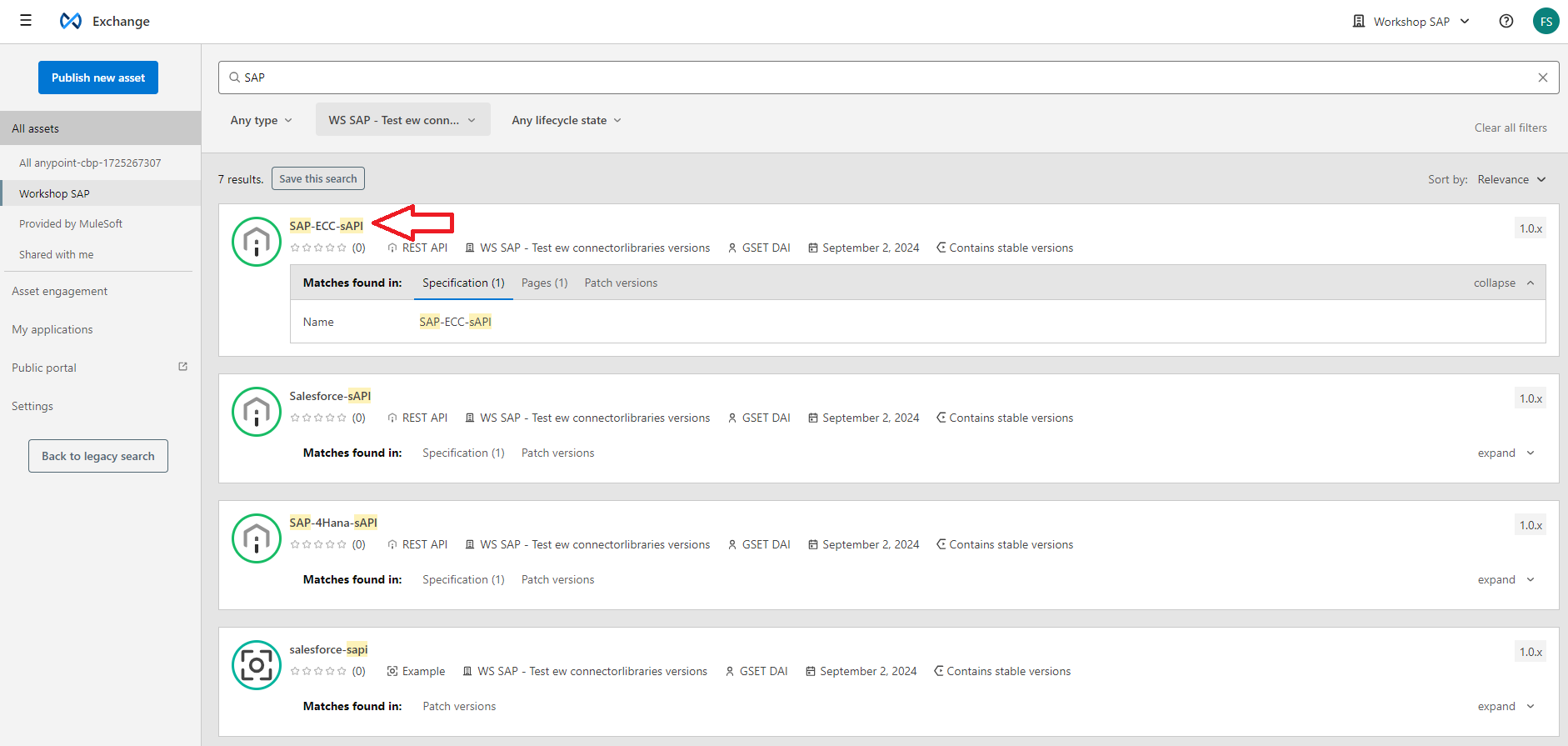1568x746 pixels.
Task: Select Specification (1) under SAP-4Hana-sAPI
Action: click(x=463, y=579)
